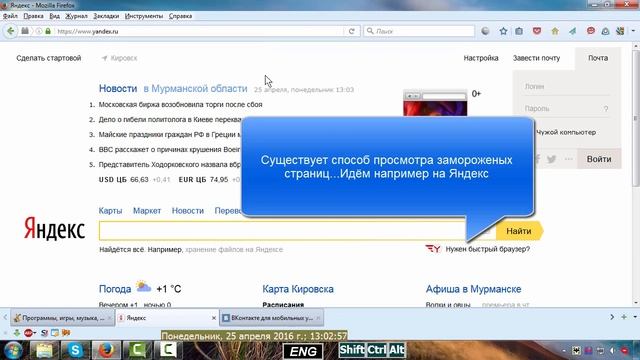Click the Adblock Plus icon in the bottom bar
The height and width of the screenshot is (360, 640).
coord(29,333)
